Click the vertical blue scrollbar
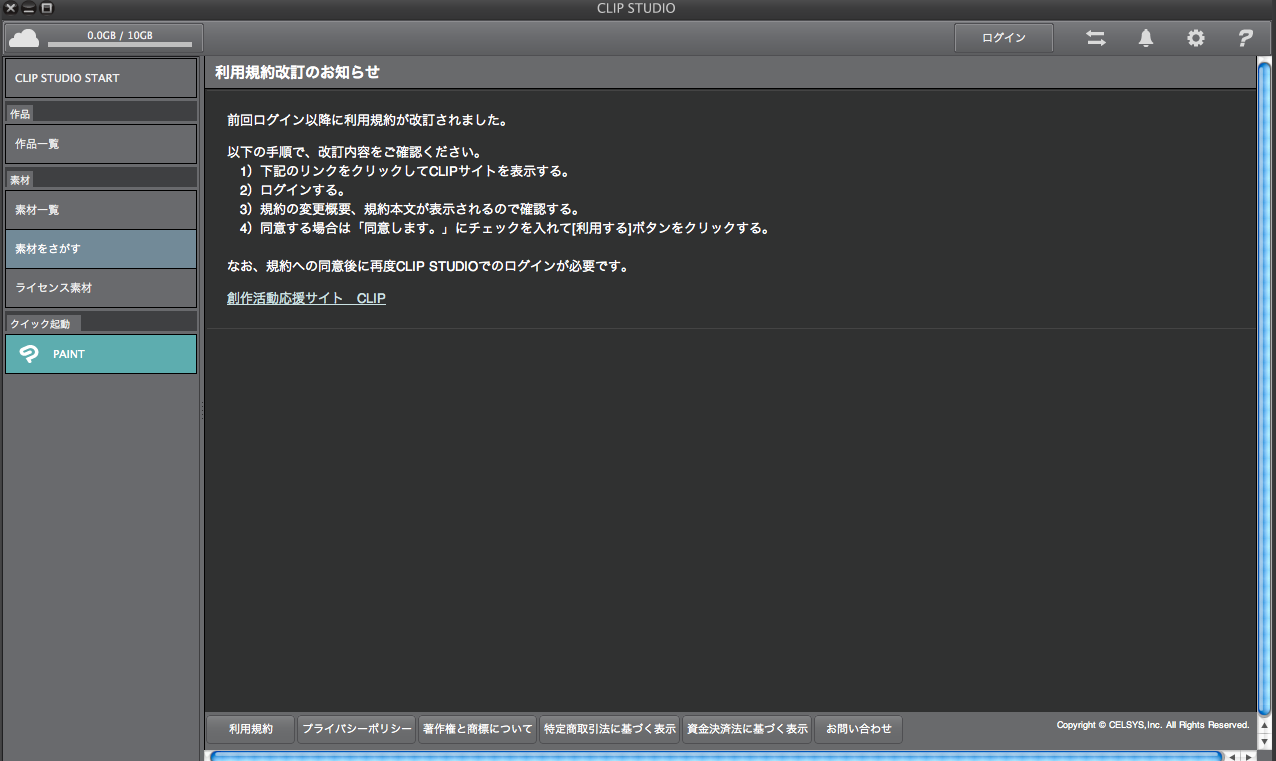The width and height of the screenshot is (1276, 761). pos(1265,390)
